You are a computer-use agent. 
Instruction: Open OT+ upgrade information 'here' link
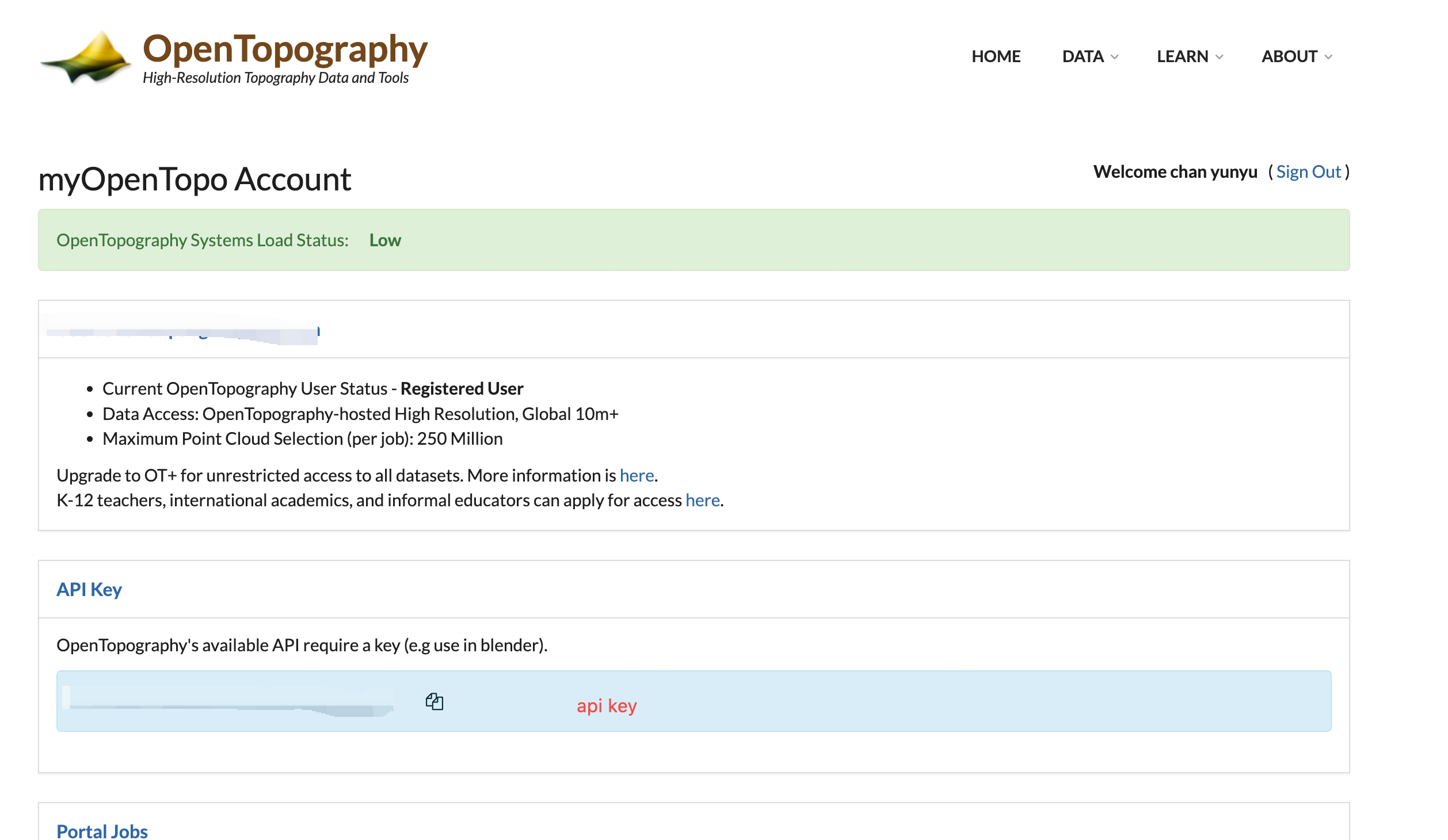(637, 475)
